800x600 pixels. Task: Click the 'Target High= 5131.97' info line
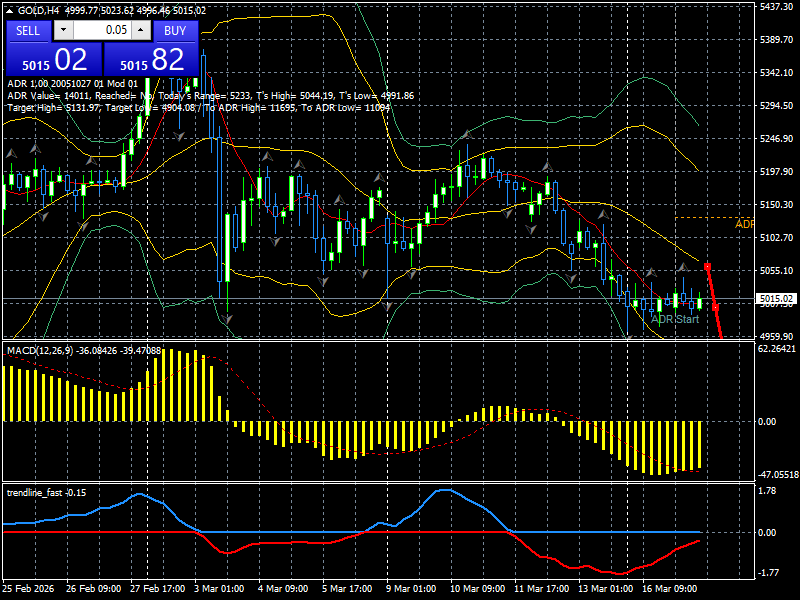[199, 108]
